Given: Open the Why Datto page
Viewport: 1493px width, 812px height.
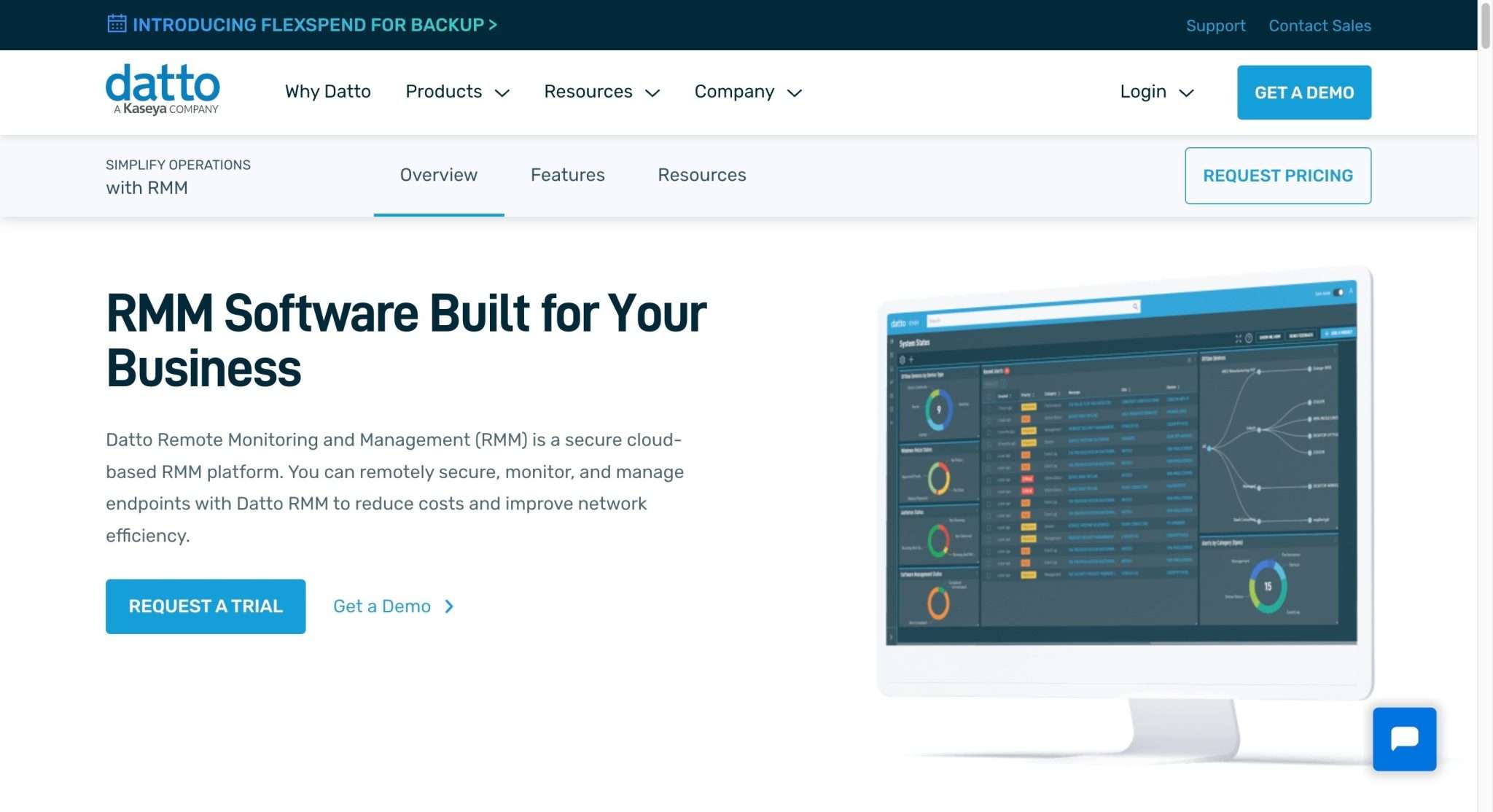Looking at the screenshot, I should (327, 92).
